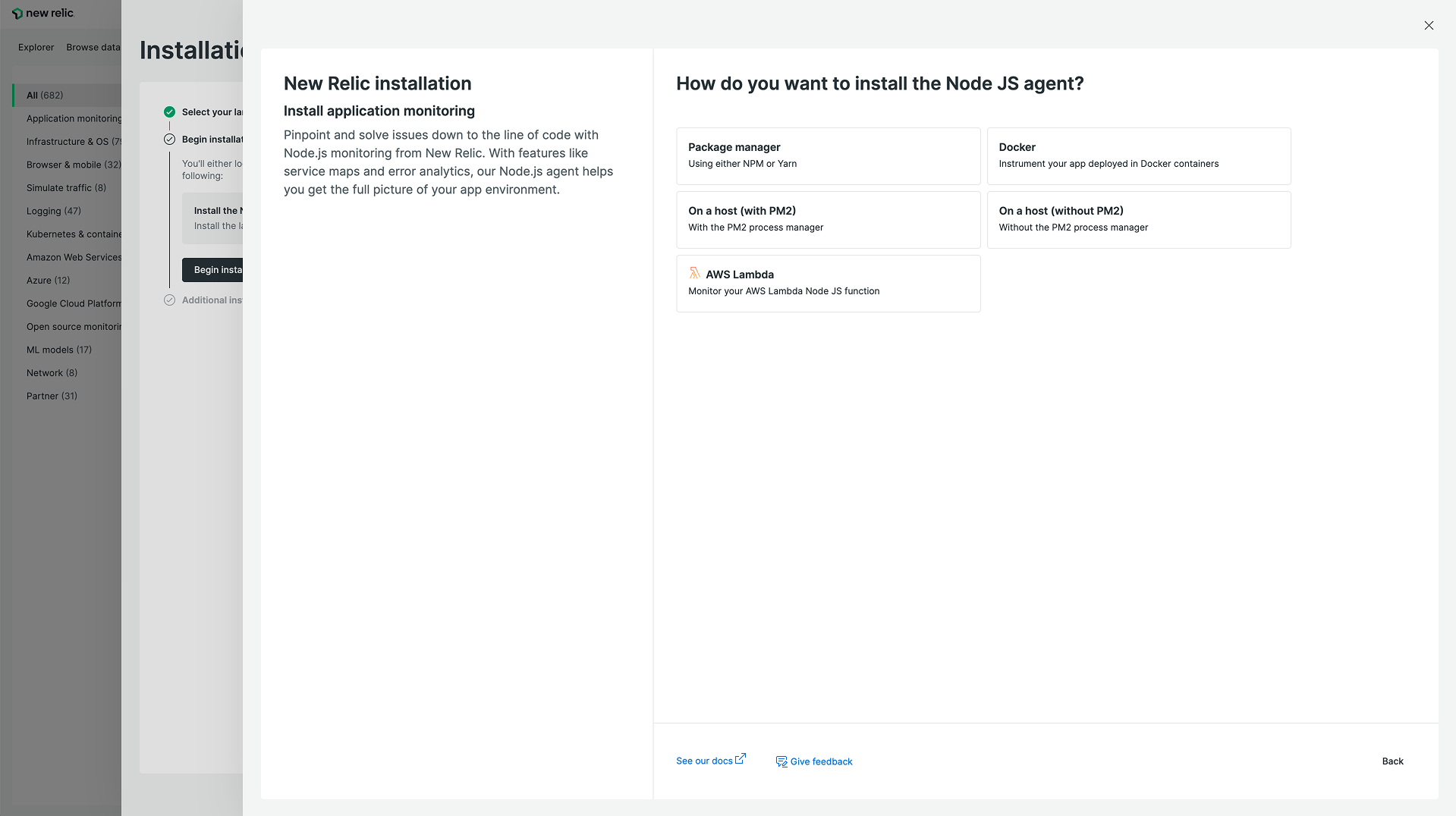Select the Azure (12) category
Image resolution: width=1456 pixels, height=816 pixels.
(48, 280)
